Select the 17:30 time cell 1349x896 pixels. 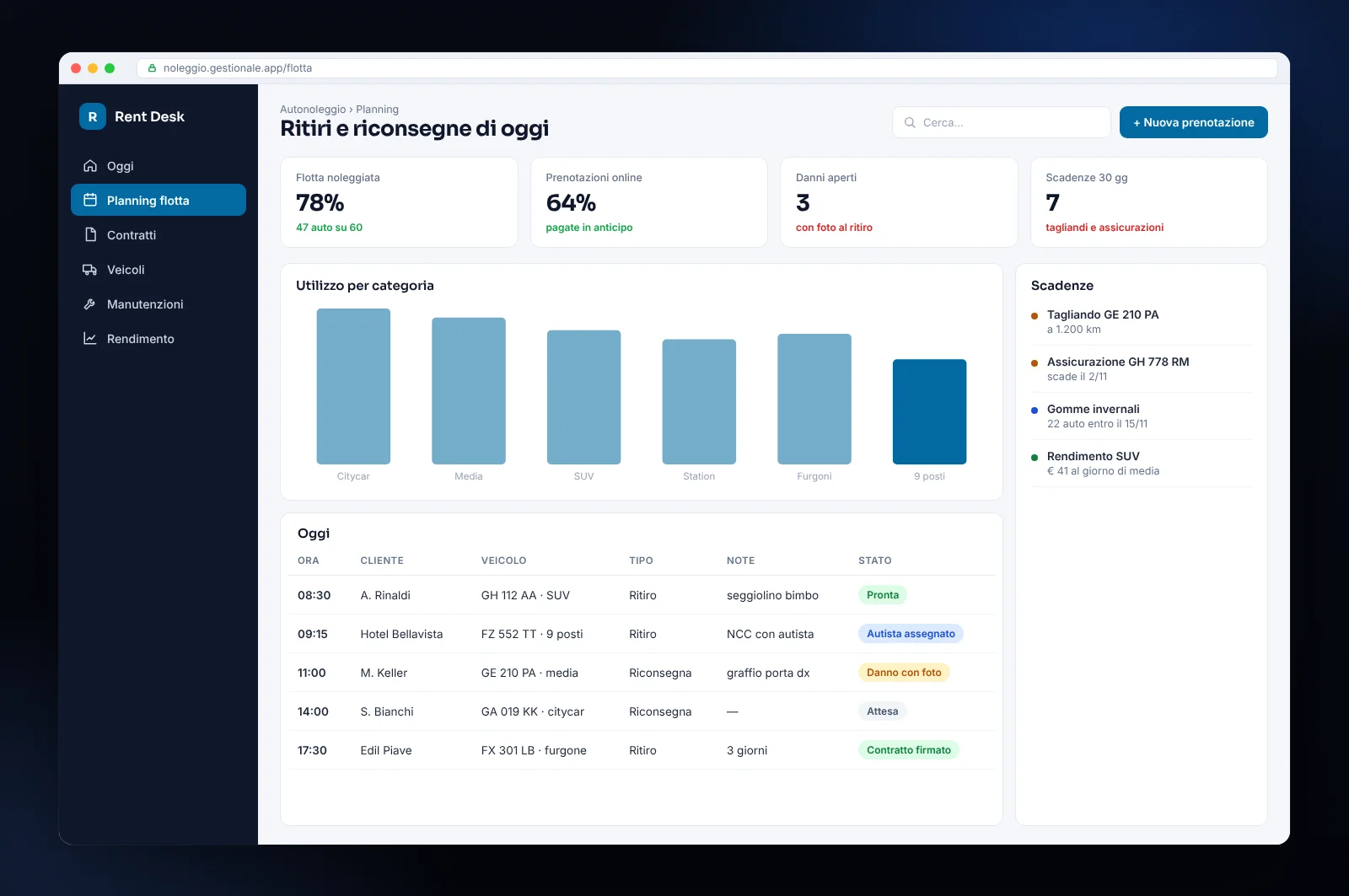point(312,750)
